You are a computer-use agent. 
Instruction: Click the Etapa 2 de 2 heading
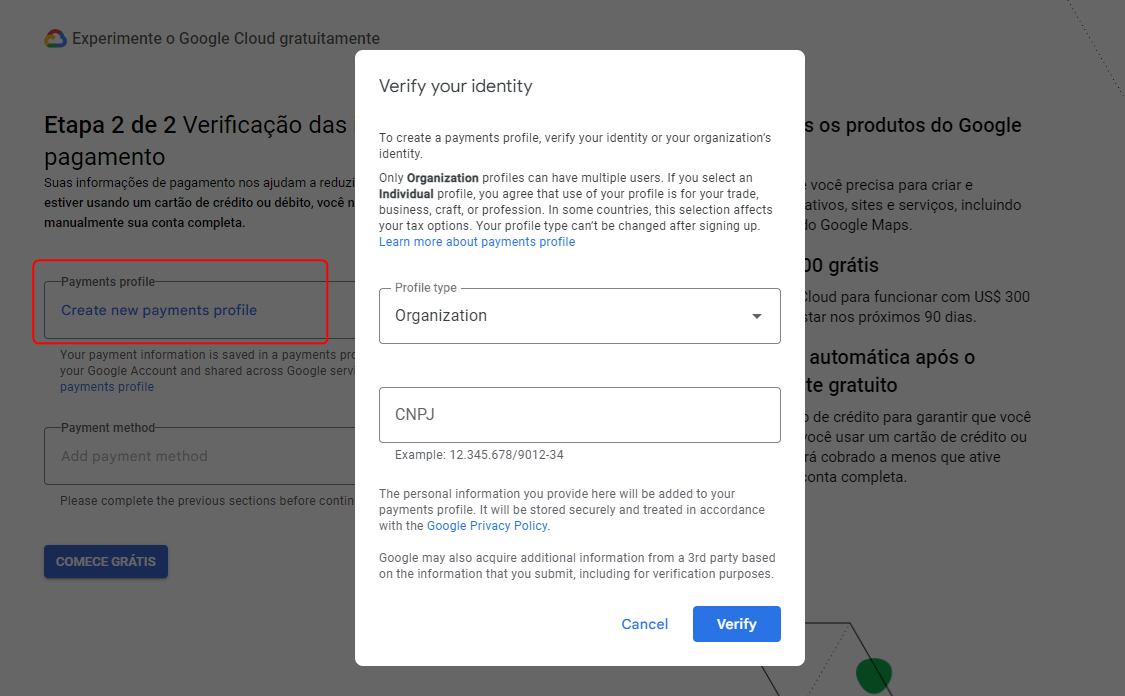(110, 125)
